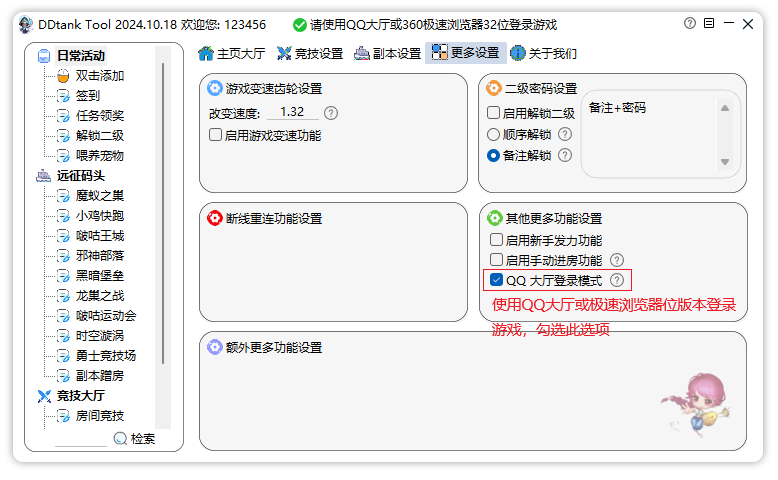Click the help icon beside 启用手动进房功能
This screenshot has height=480, width=778.
pos(617,260)
